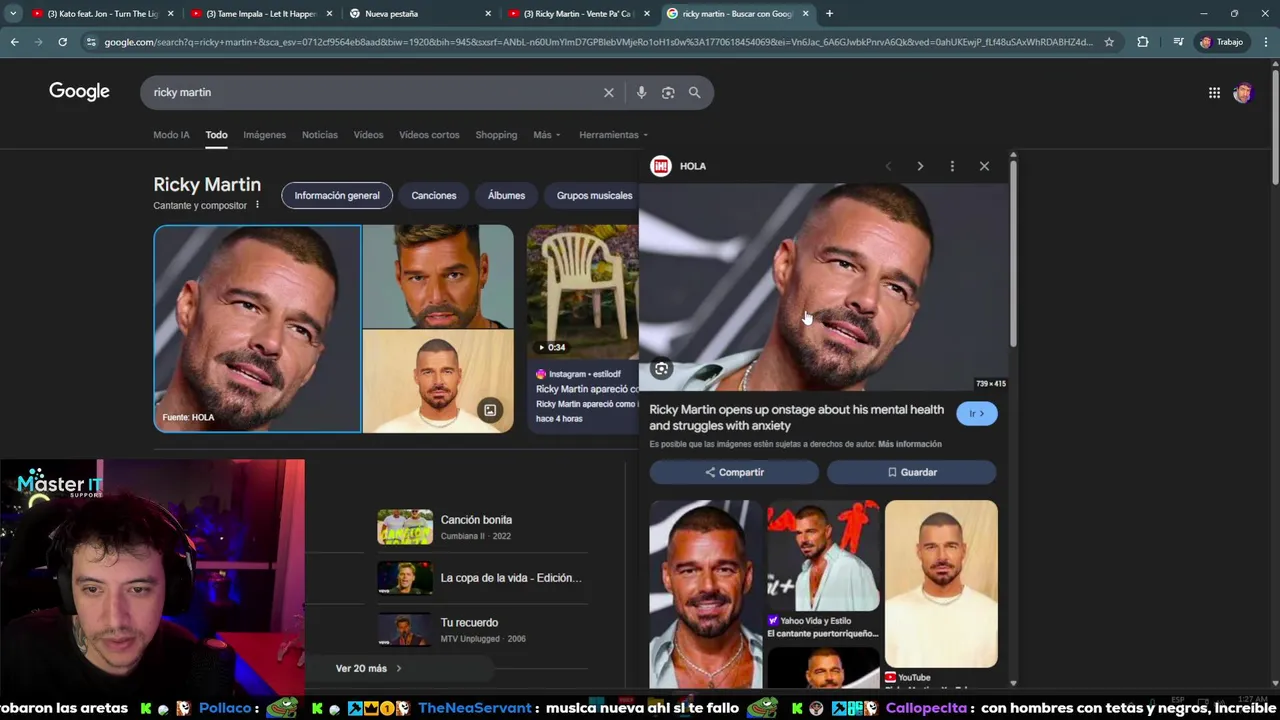Open the Chrome extensions puzzle icon
The width and height of the screenshot is (1280, 720).
[1143, 42]
